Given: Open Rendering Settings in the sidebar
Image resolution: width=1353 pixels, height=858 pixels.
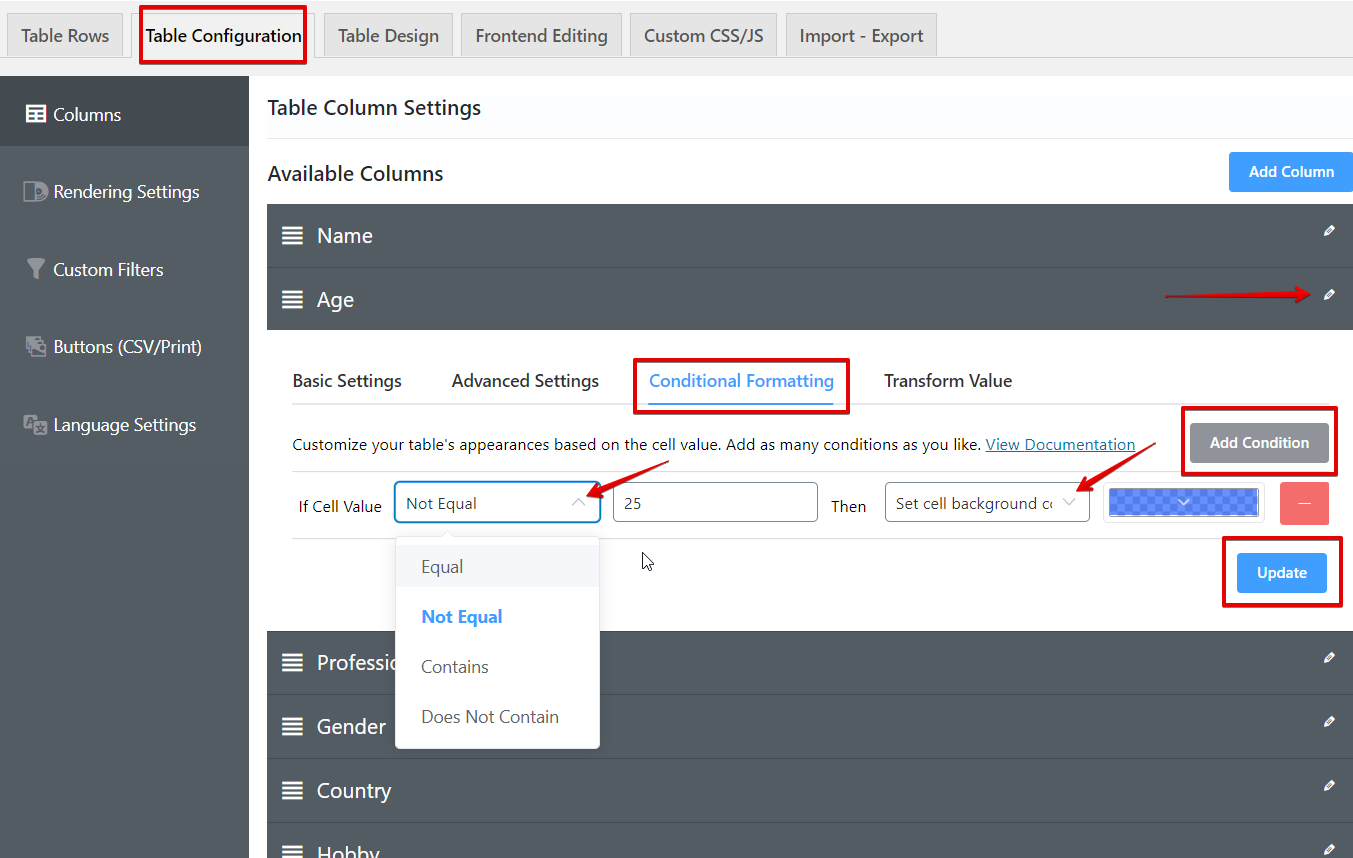Looking at the screenshot, I should pyautogui.click(x=124, y=192).
